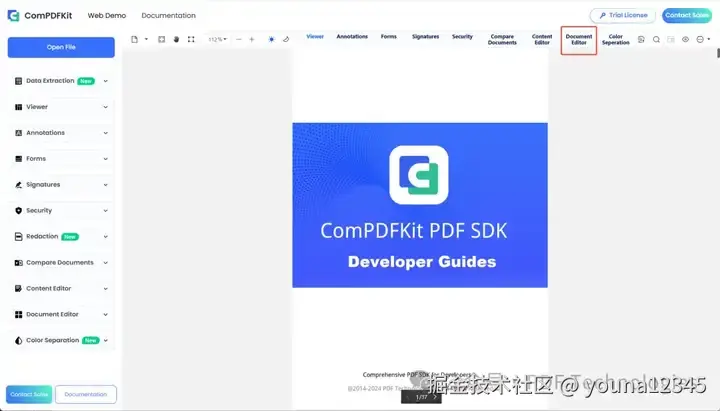Click the side panel layout icon
Viewport: 720px width, 411px height.
(671, 39)
